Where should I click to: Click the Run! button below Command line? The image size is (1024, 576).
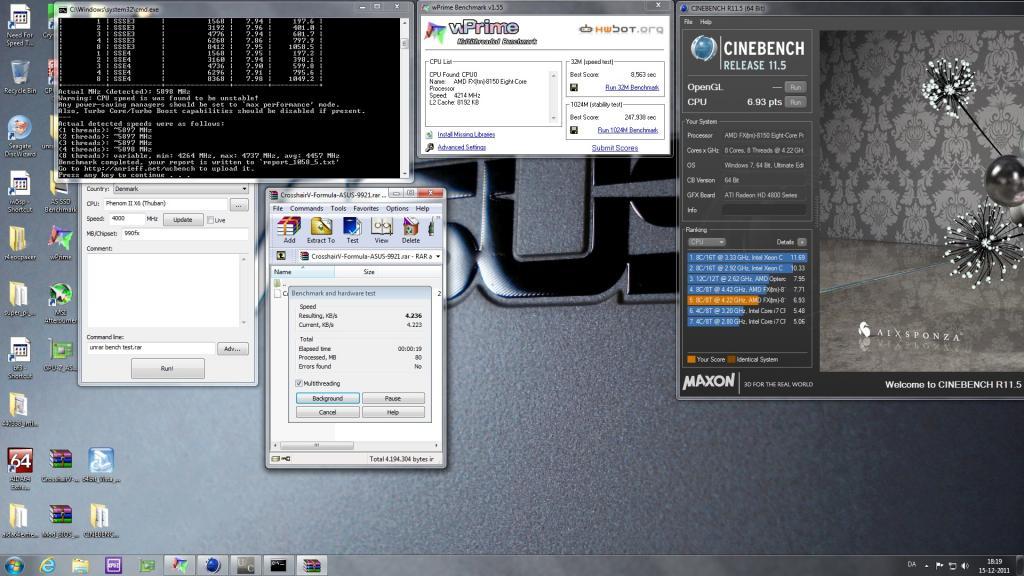[167, 368]
